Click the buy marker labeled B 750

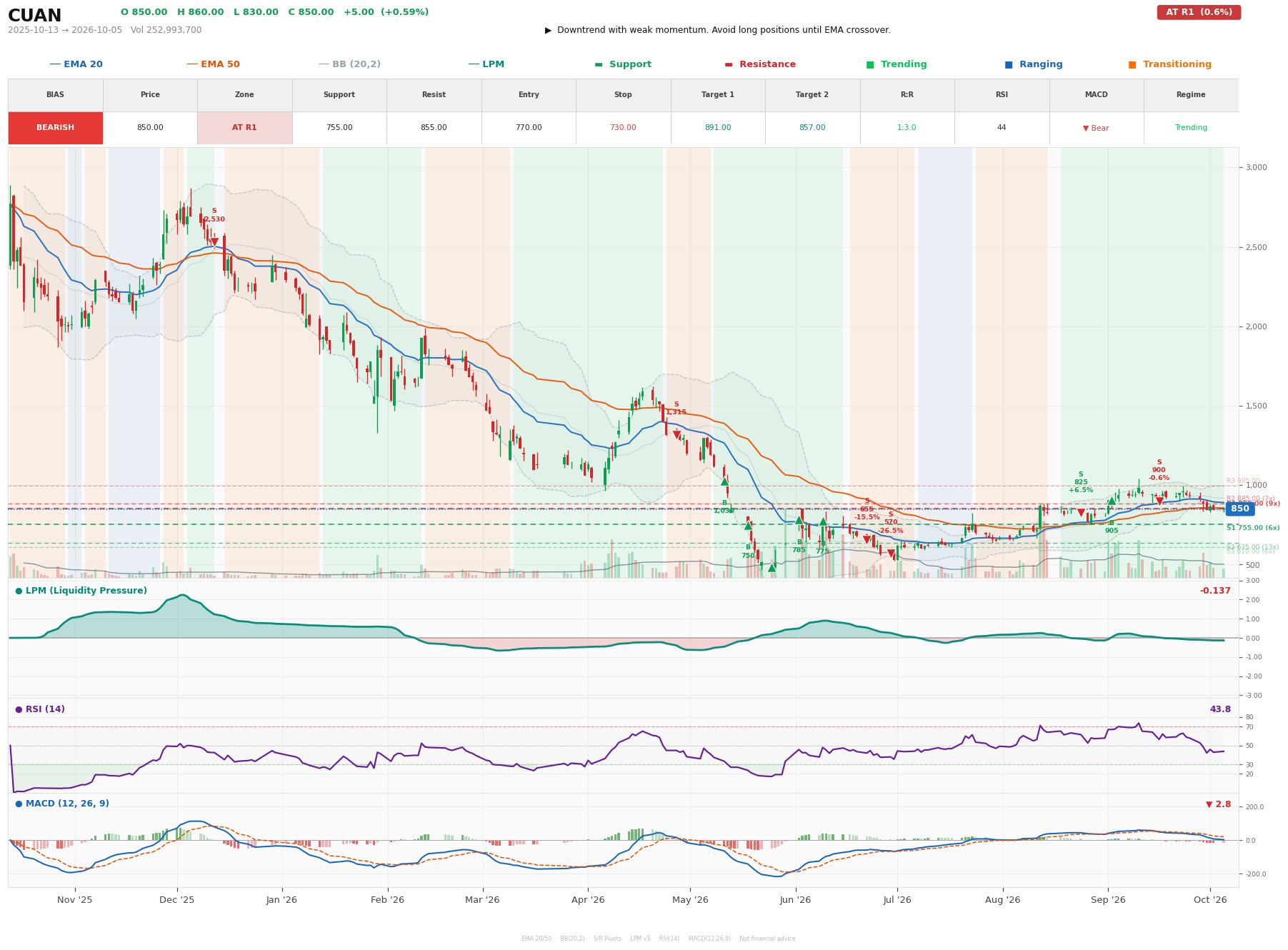tap(748, 526)
